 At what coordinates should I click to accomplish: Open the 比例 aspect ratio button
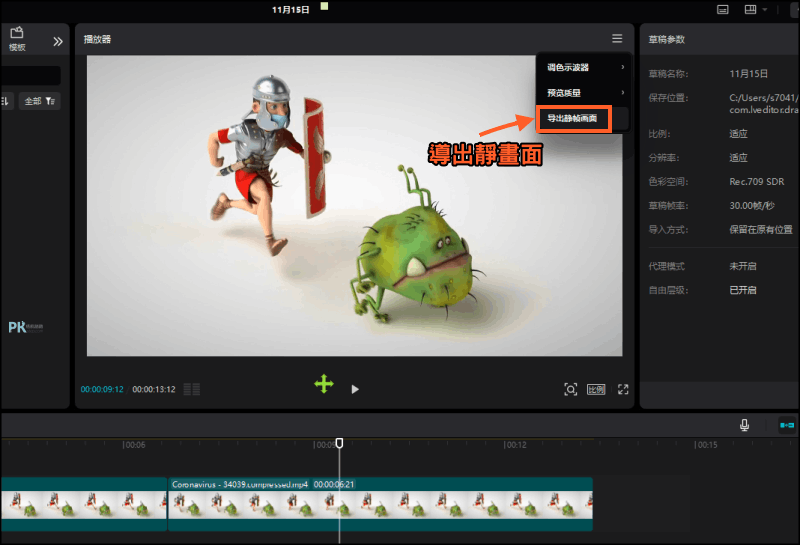coord(595,389)
